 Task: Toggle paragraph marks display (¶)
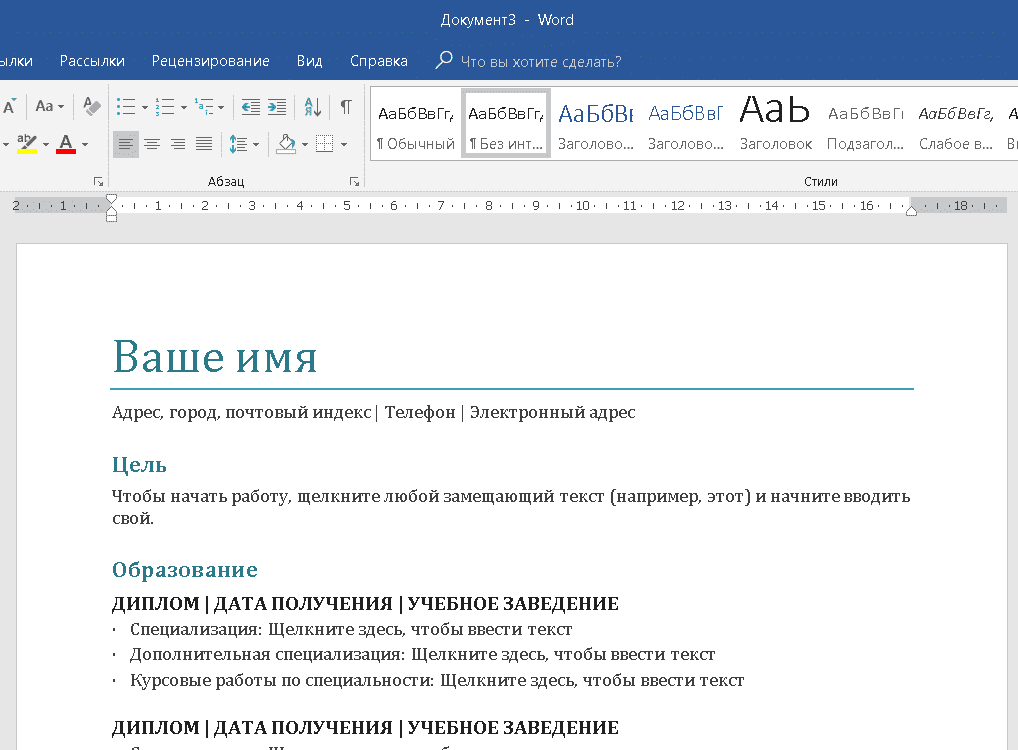click(x=345, y=106)
